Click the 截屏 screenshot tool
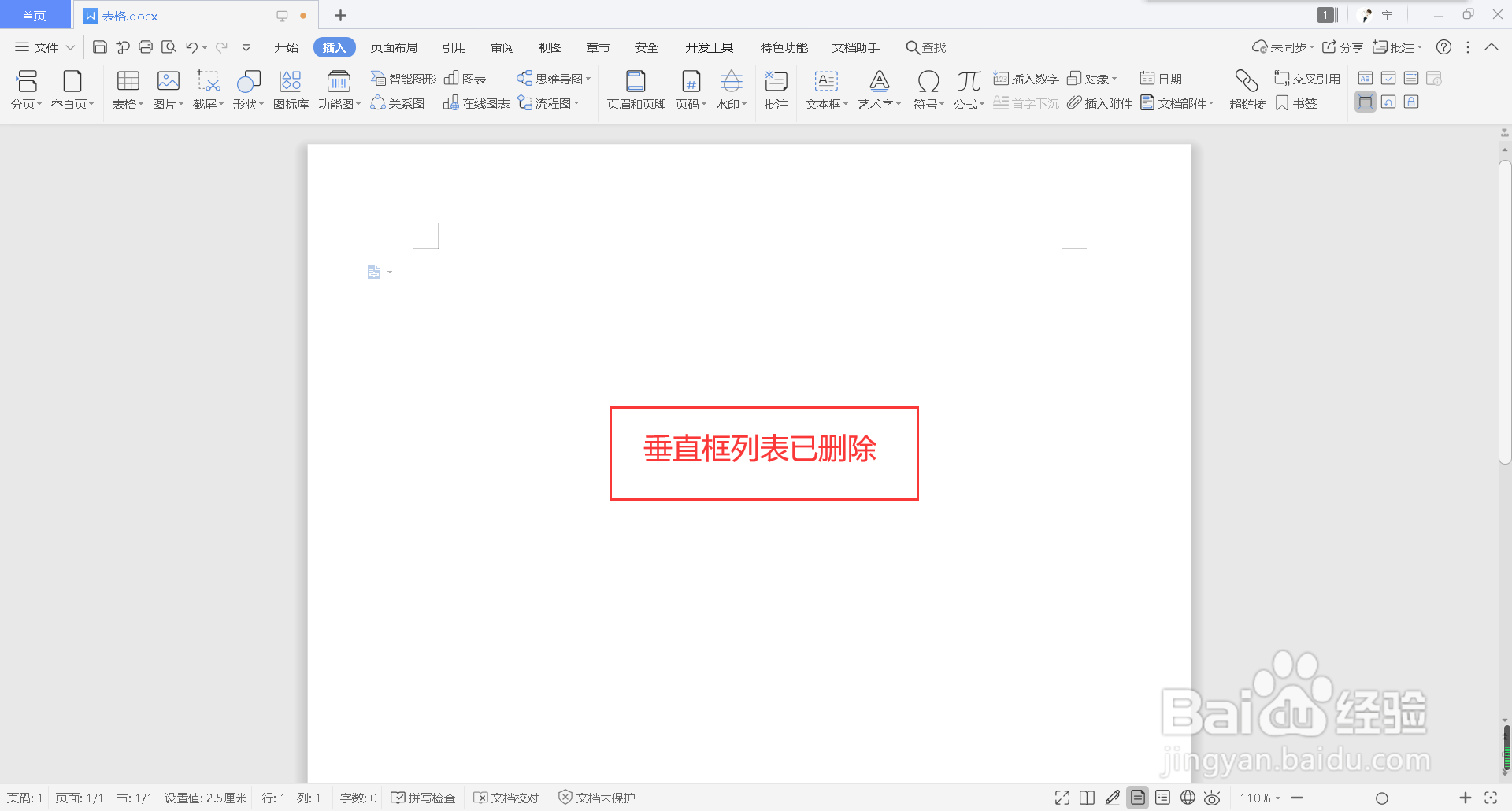This screenshot has height=811, width=1512. tap(209, 90)
